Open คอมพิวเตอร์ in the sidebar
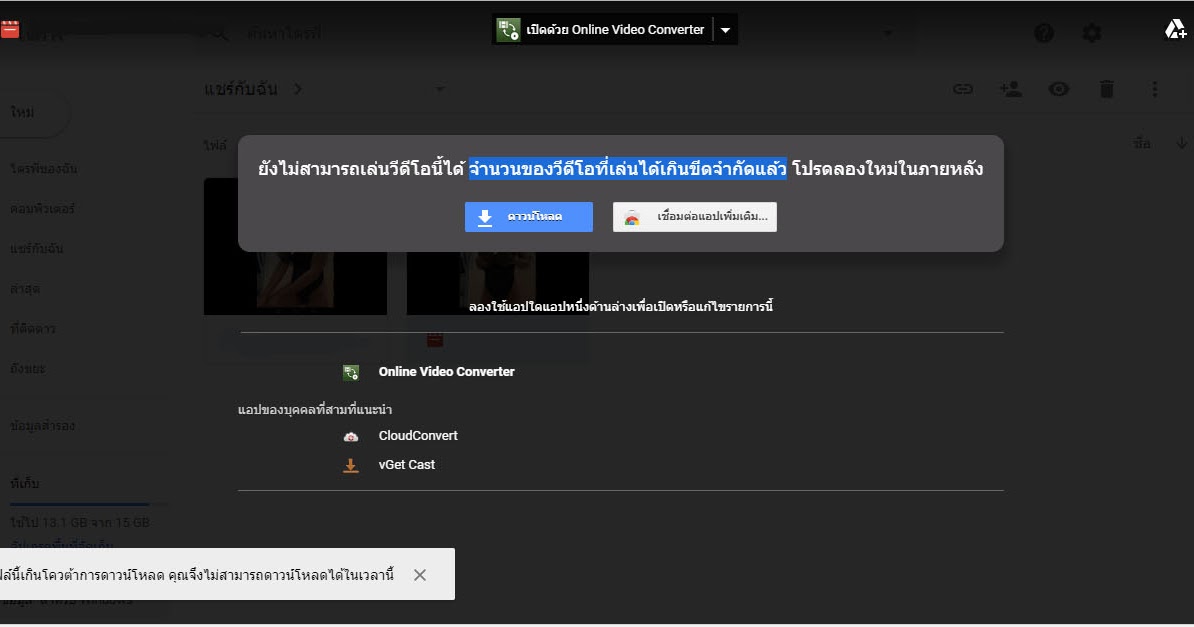Image resolution: width=1194 pixels, height=627 pixels. [43, 209]
